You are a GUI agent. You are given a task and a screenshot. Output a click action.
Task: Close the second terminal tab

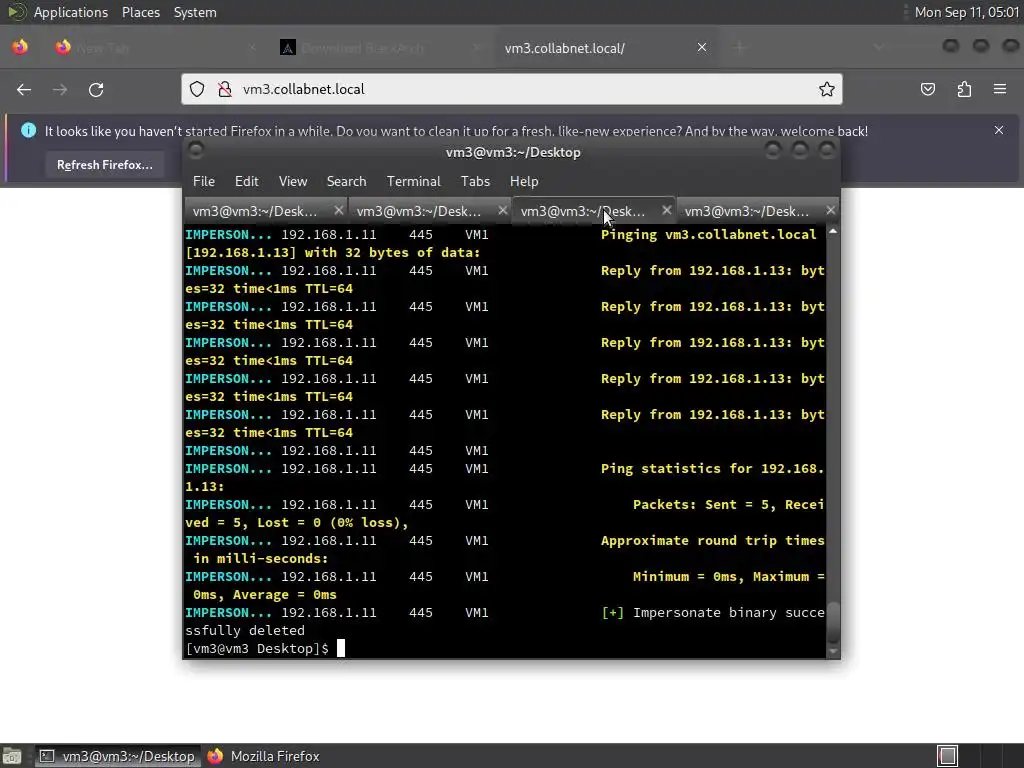click(x=502, y=210)
